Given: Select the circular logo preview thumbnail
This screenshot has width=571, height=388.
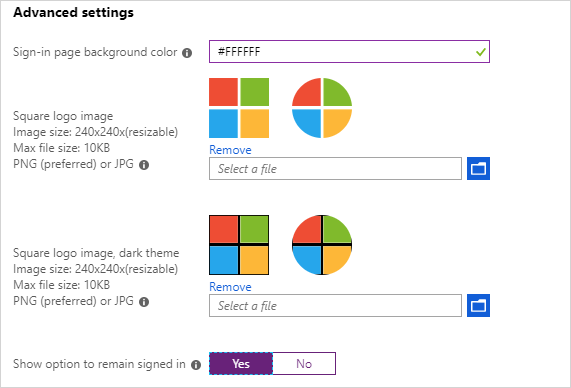Looking at the screenshot, I should 322,108.
